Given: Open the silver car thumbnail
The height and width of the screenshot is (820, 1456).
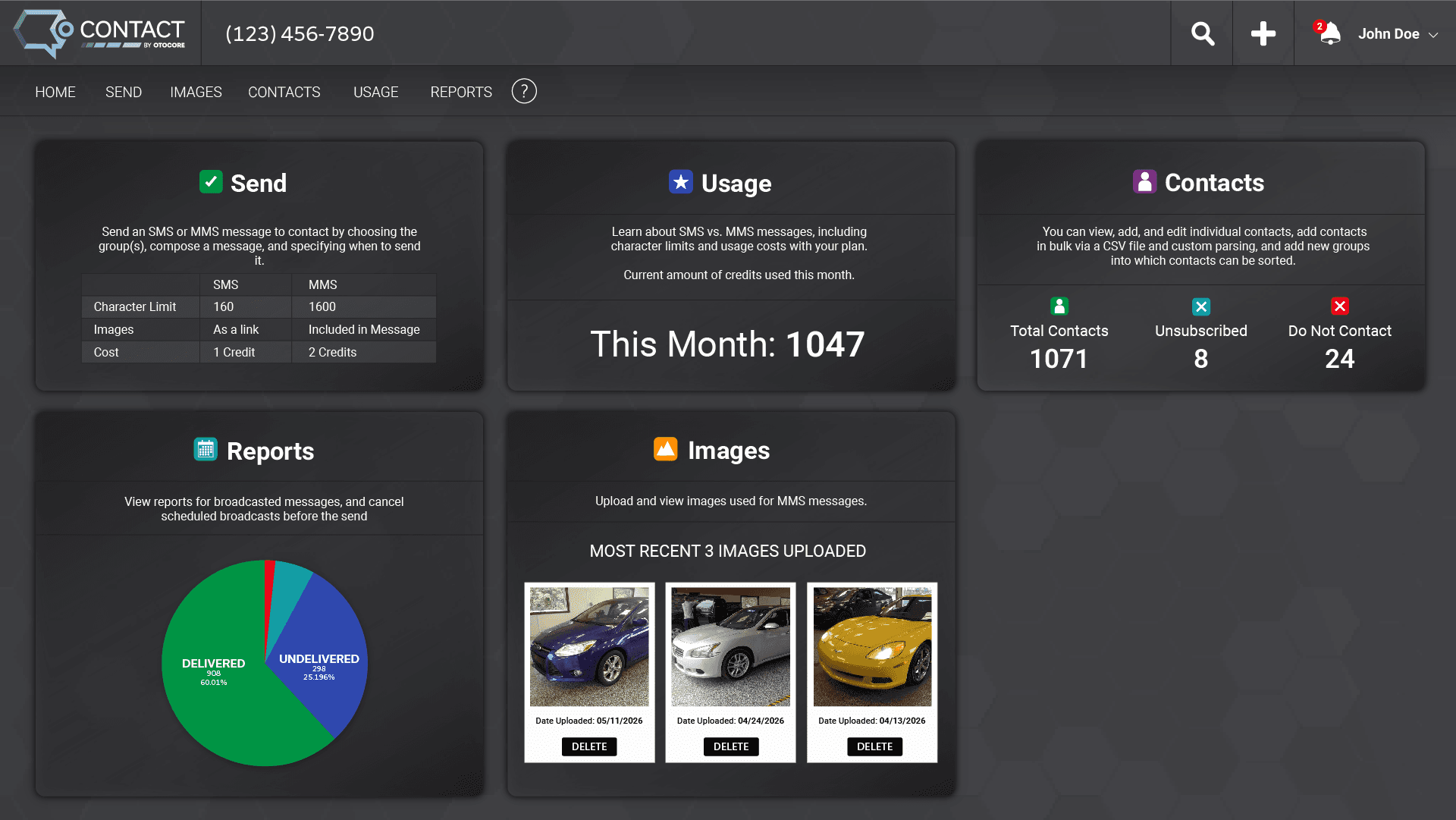Looking at the screenshot, I should pyautogui.click(x=731, y=647).
